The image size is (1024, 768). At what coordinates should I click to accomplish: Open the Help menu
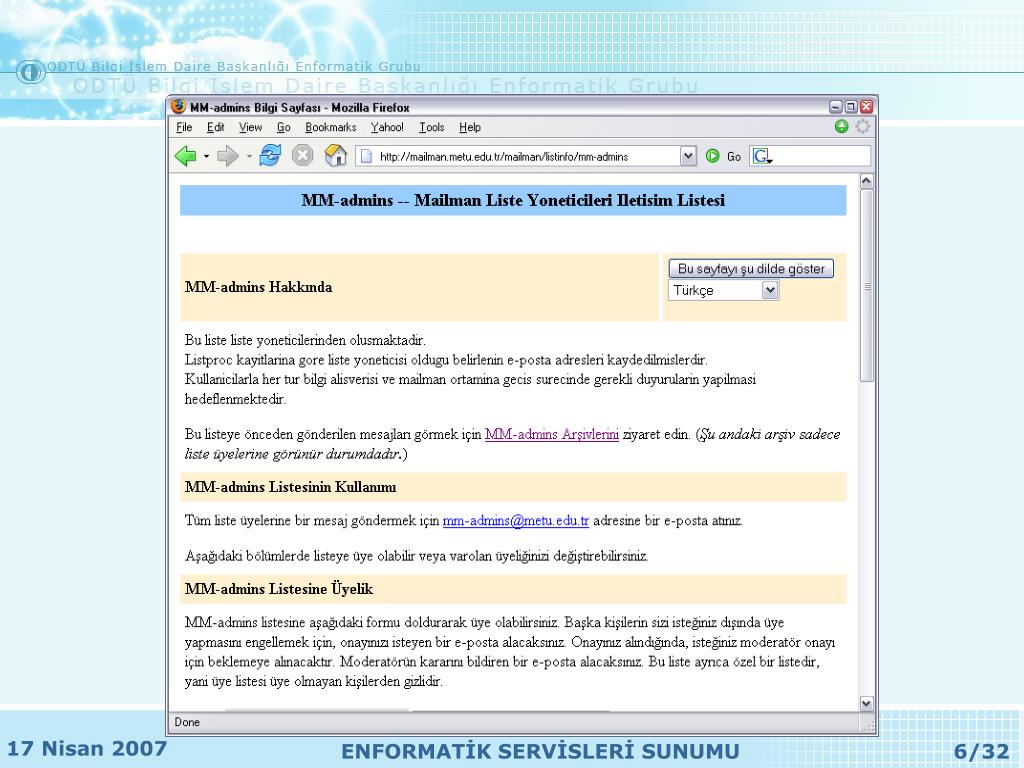[x=470, y=127]
